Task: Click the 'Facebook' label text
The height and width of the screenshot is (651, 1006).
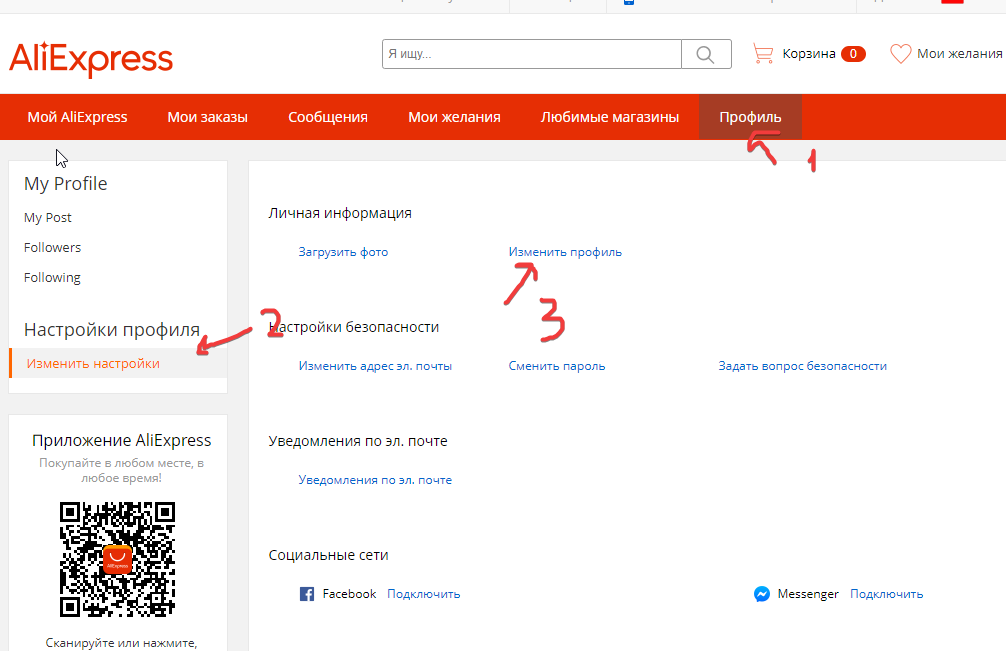Action: 349,594
